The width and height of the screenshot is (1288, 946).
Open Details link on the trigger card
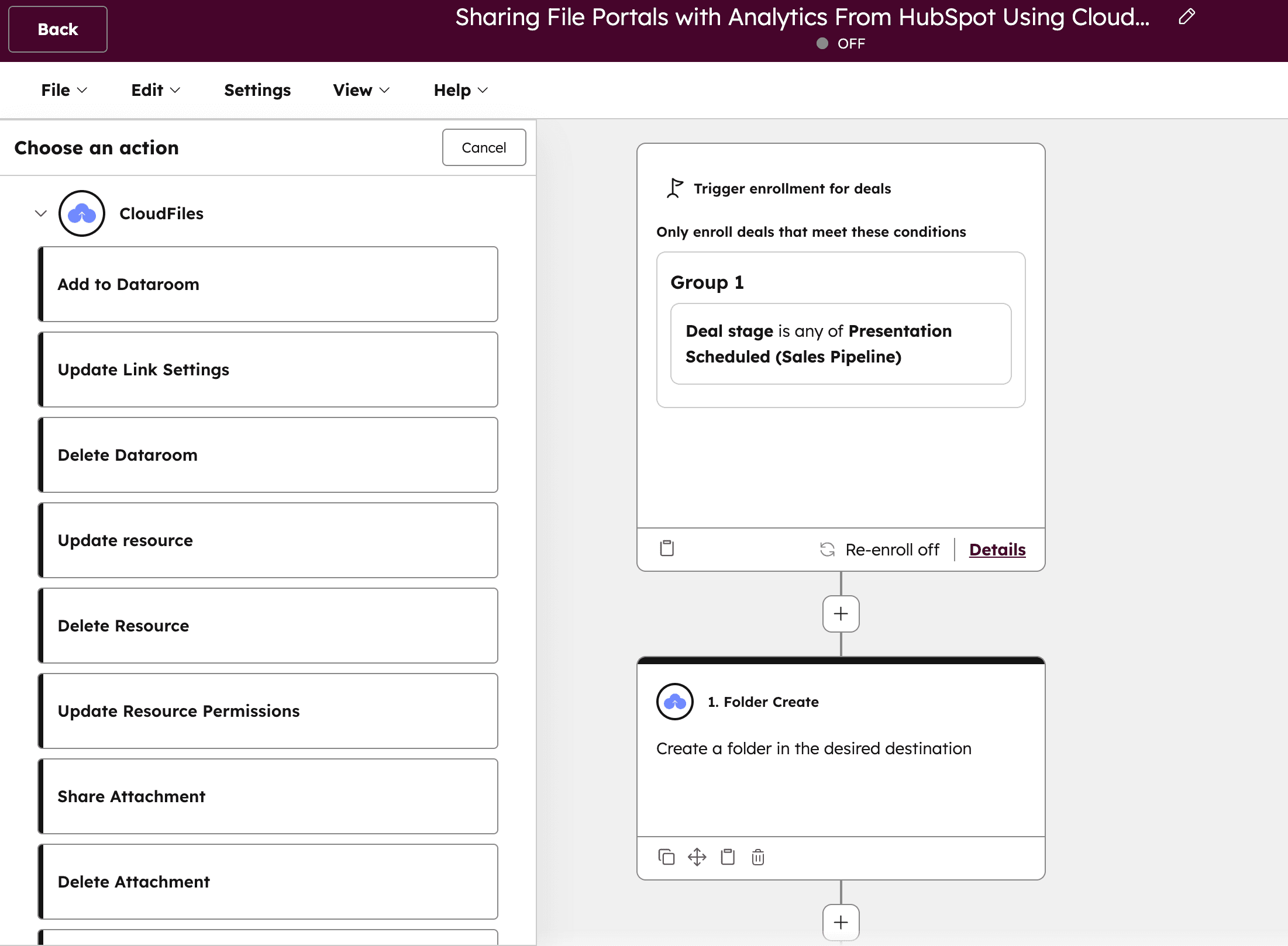click(x=997, y=549)
